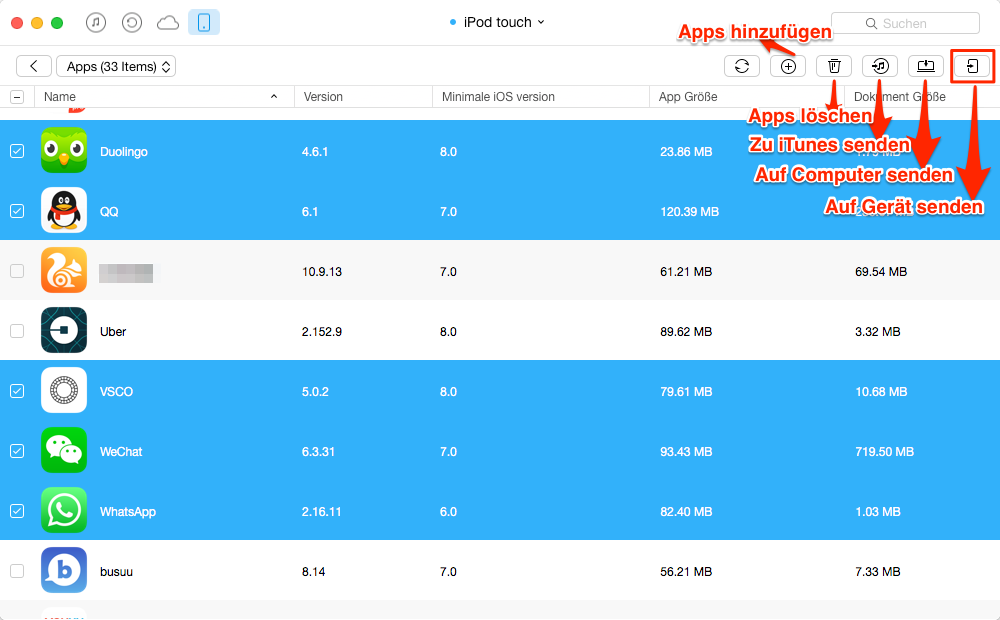Screen dimensions: 1000x620
Task: Click the busuu app icon
Action: 64,570
